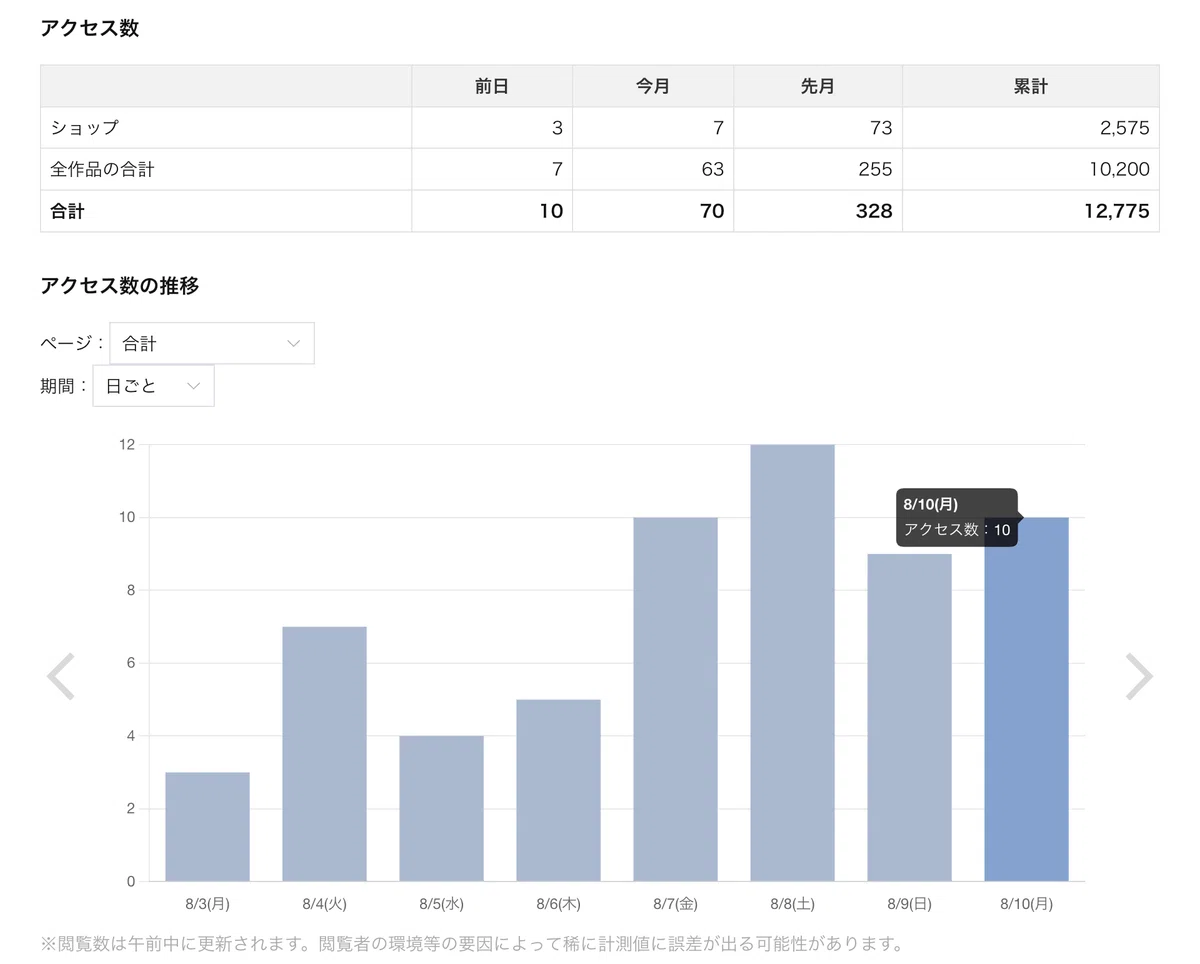Click the ショップ row label
The image size is (1200, 964).
(x=85, y=128)
